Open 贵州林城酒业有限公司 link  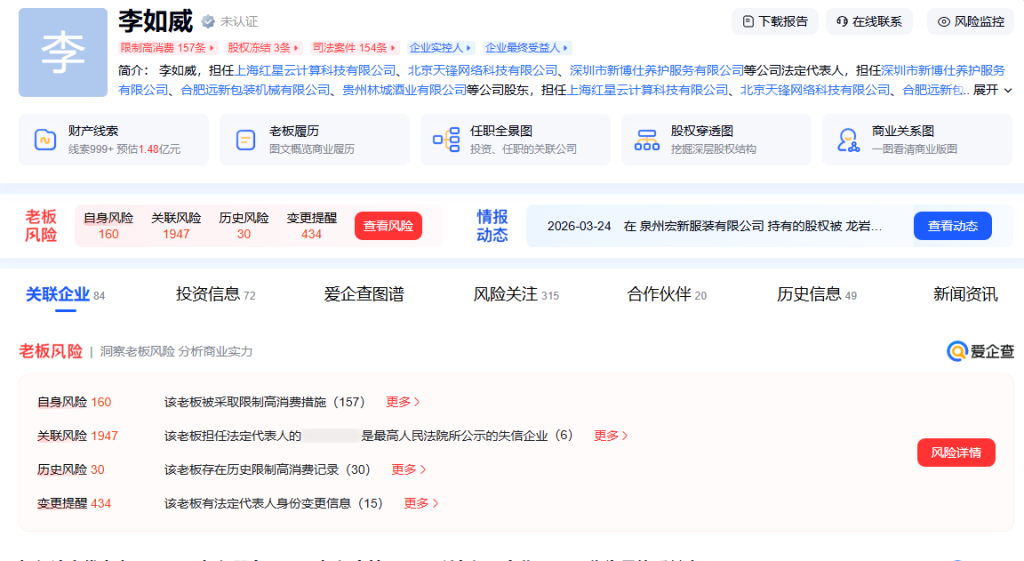(x=404, y=90)
